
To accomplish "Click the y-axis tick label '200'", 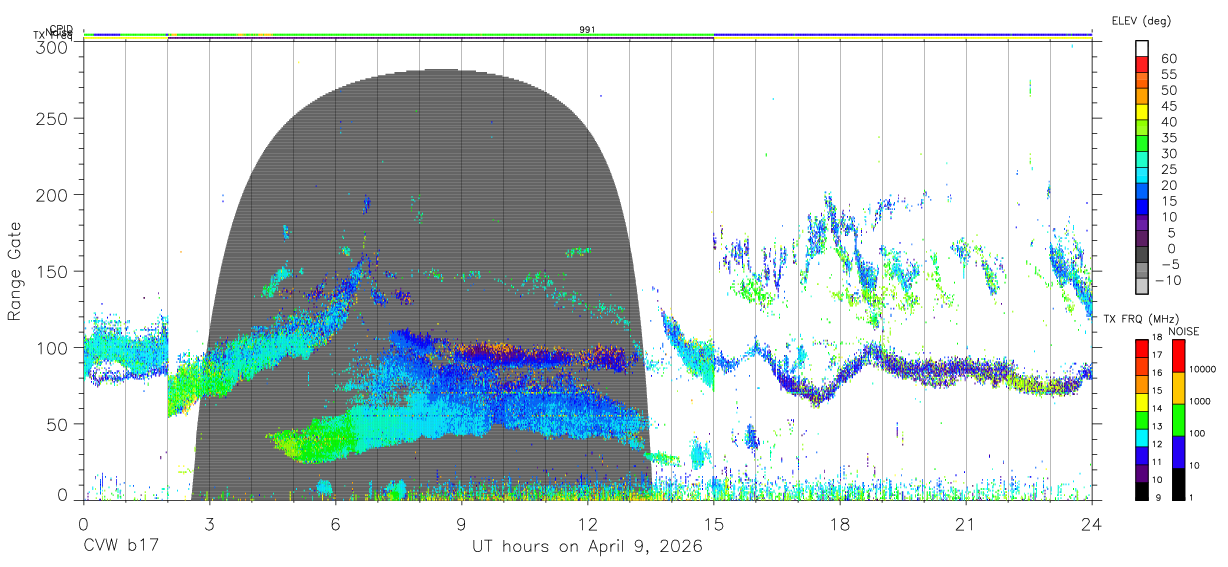I will tap(52, 194).
